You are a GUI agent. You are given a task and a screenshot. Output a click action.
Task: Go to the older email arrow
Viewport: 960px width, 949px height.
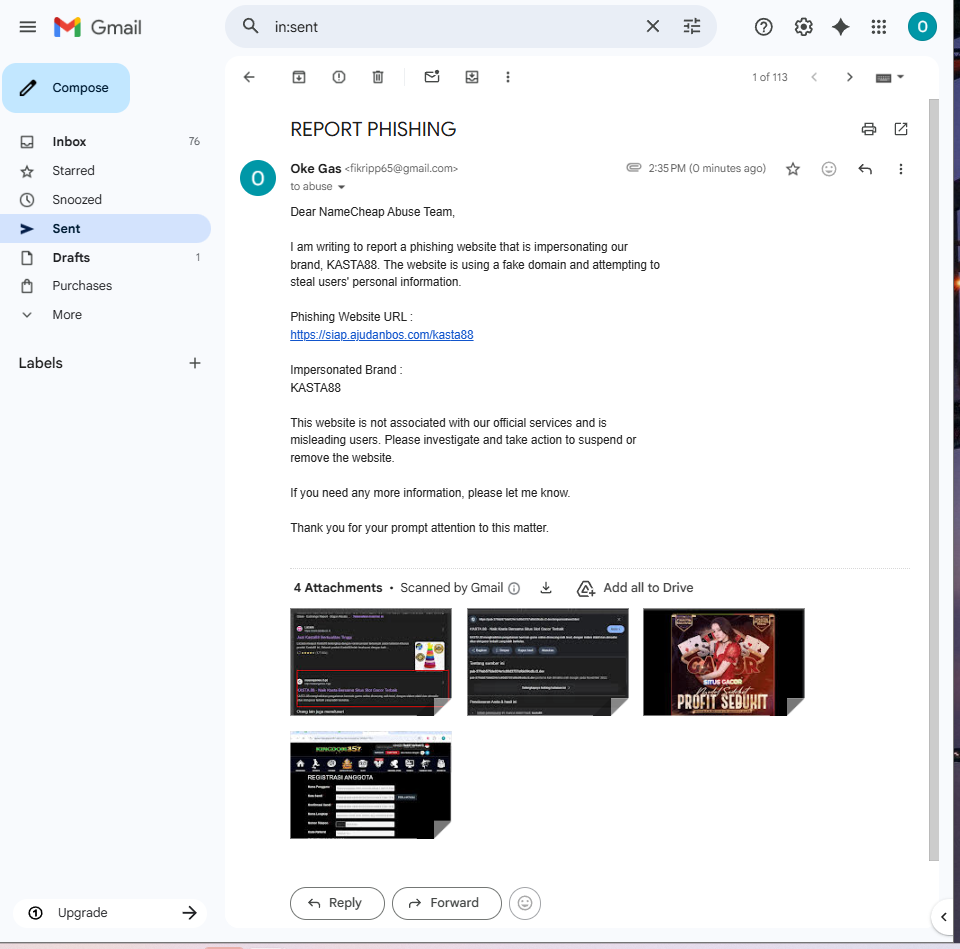click(x=849, y=77)
